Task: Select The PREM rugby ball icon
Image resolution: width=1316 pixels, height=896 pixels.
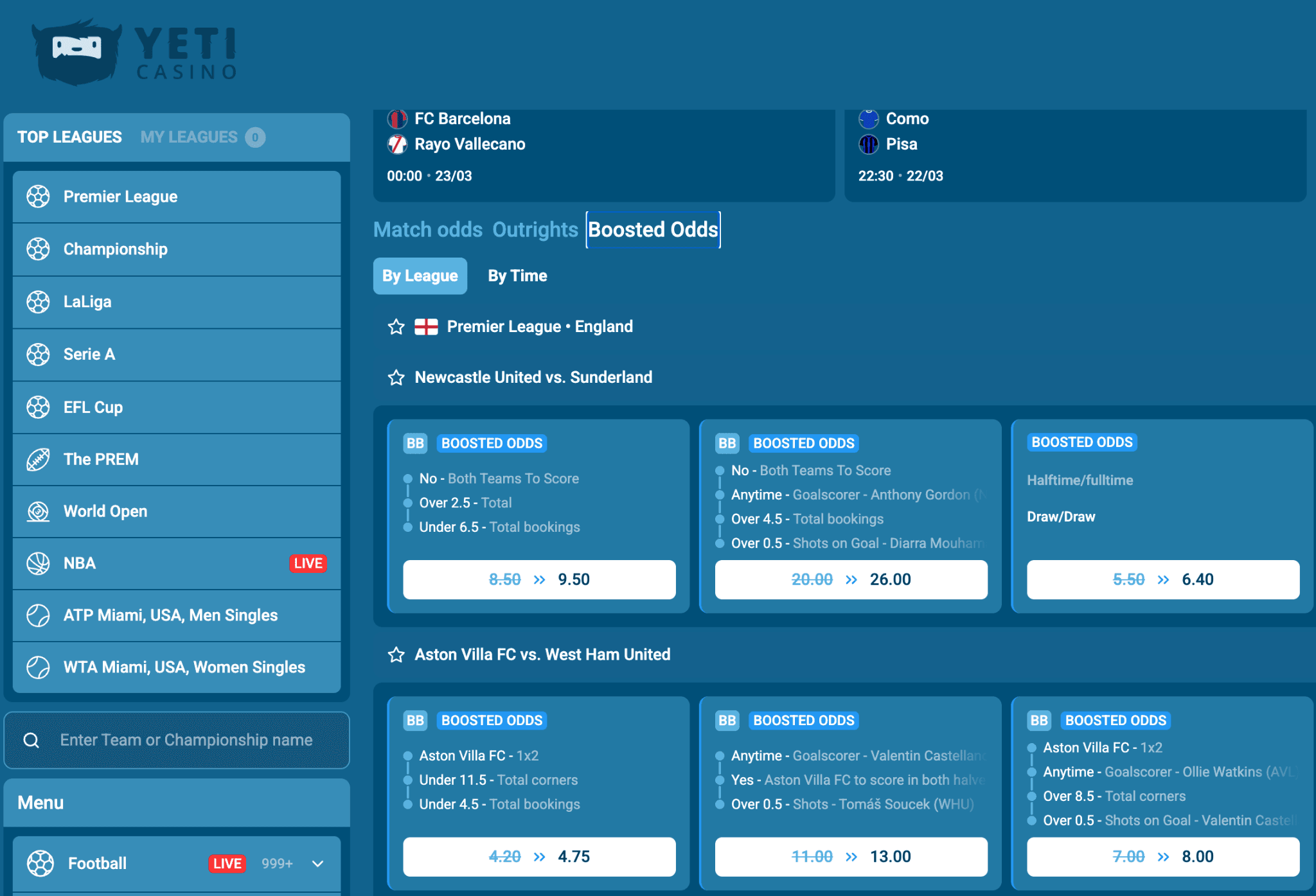Action: click(x=39, y=459)
